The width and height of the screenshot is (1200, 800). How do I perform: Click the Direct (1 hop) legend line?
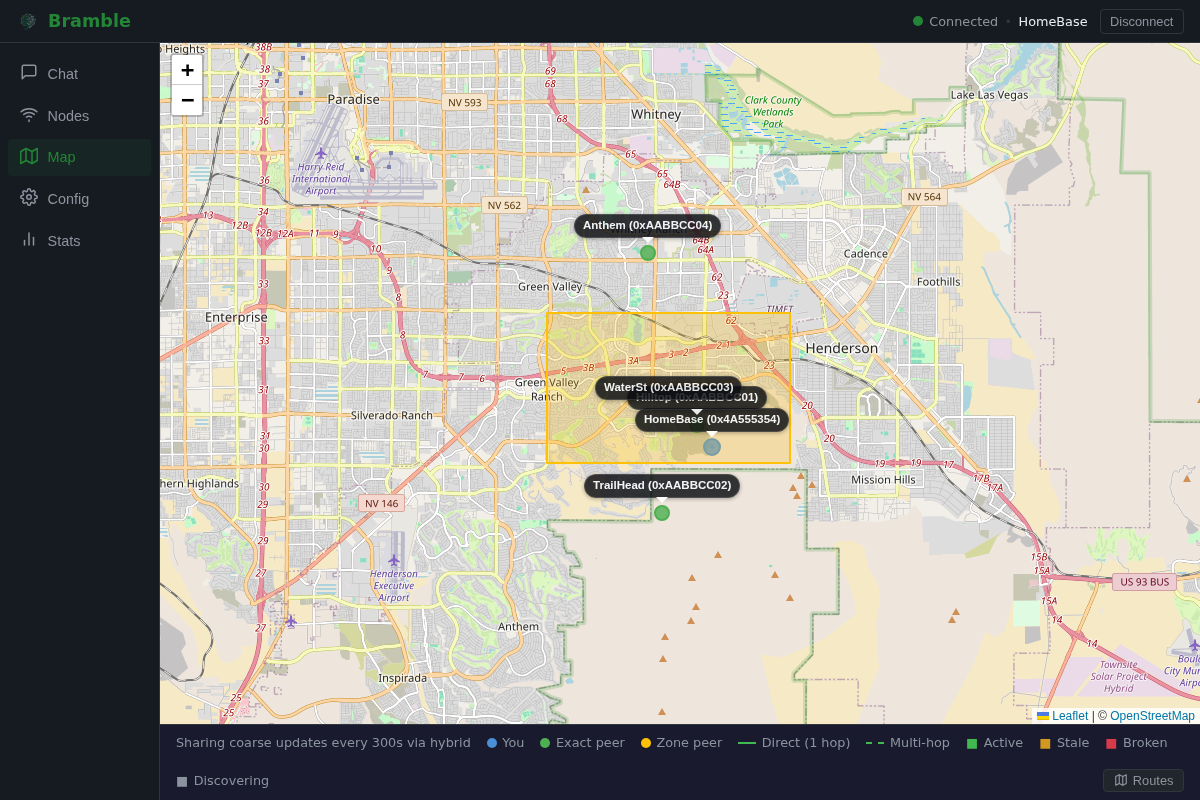coord(747,743)
